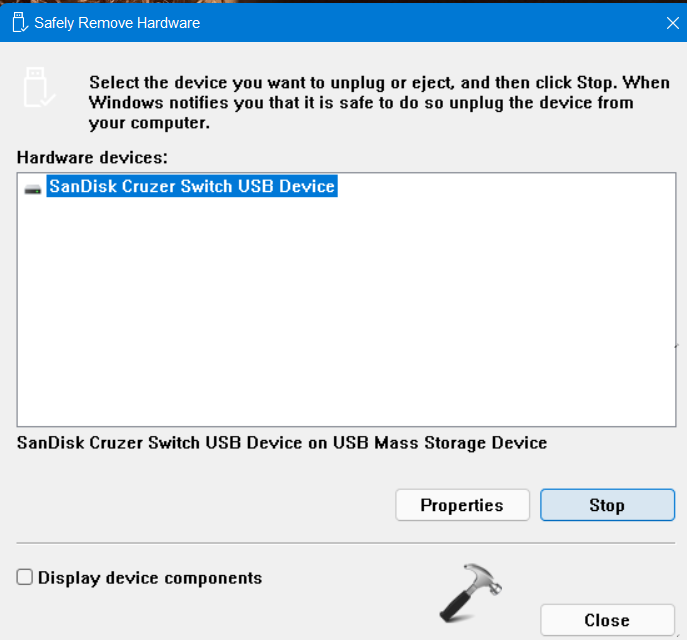Click the 'Hardware devices:' label
Image resolution: width=687 pixels, height=640 pixels.
pos(92,157)
